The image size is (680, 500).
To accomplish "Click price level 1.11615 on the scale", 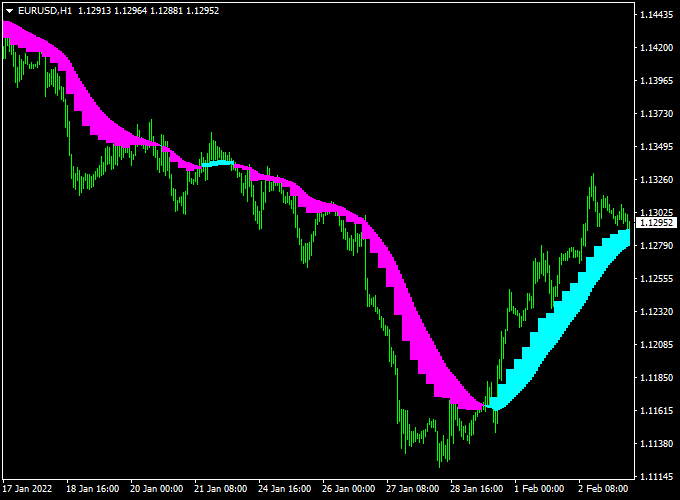I will click(x=657, y=411).
